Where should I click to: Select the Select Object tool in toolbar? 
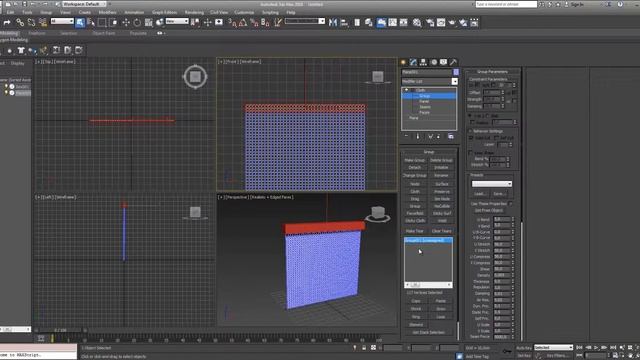[80, 22]
